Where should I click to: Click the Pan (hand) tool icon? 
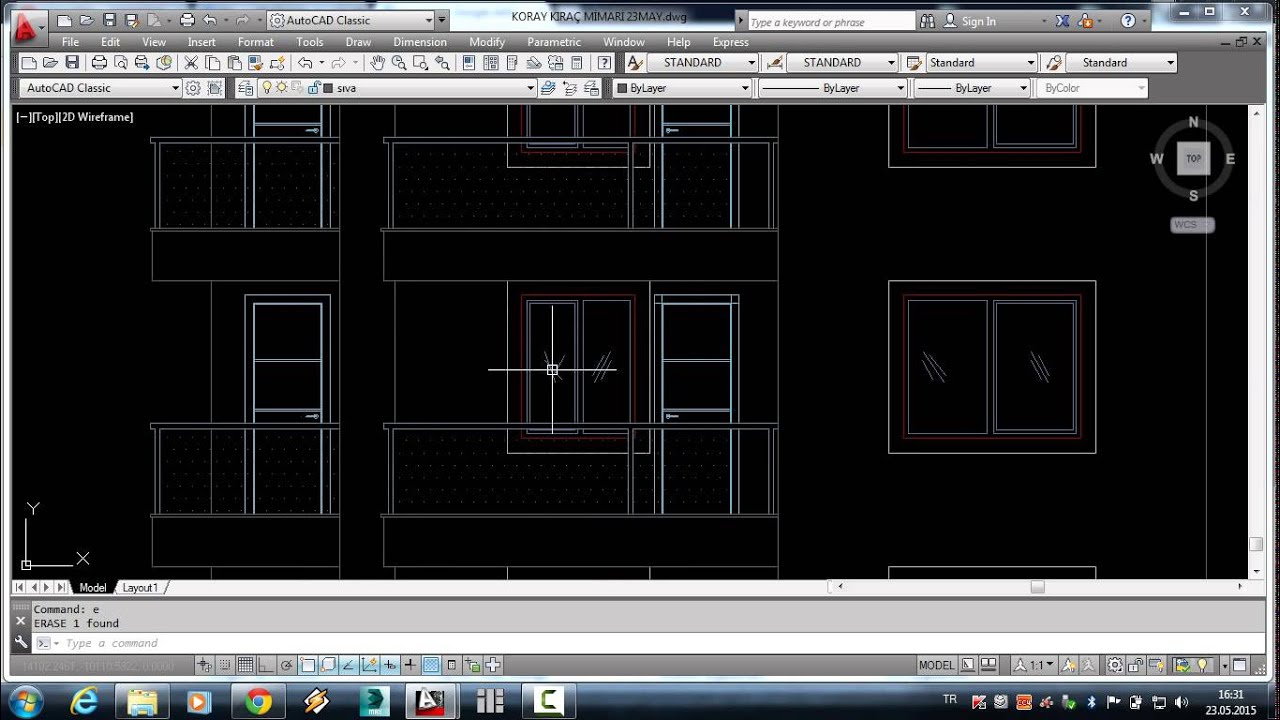[377, 62]
